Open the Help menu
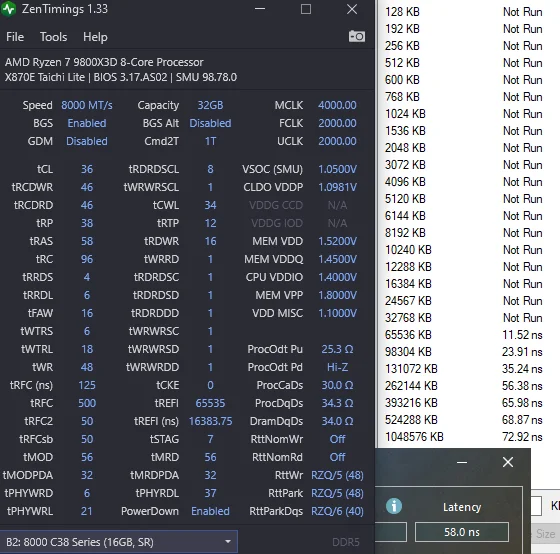560x554 pixels. [95, 37]
